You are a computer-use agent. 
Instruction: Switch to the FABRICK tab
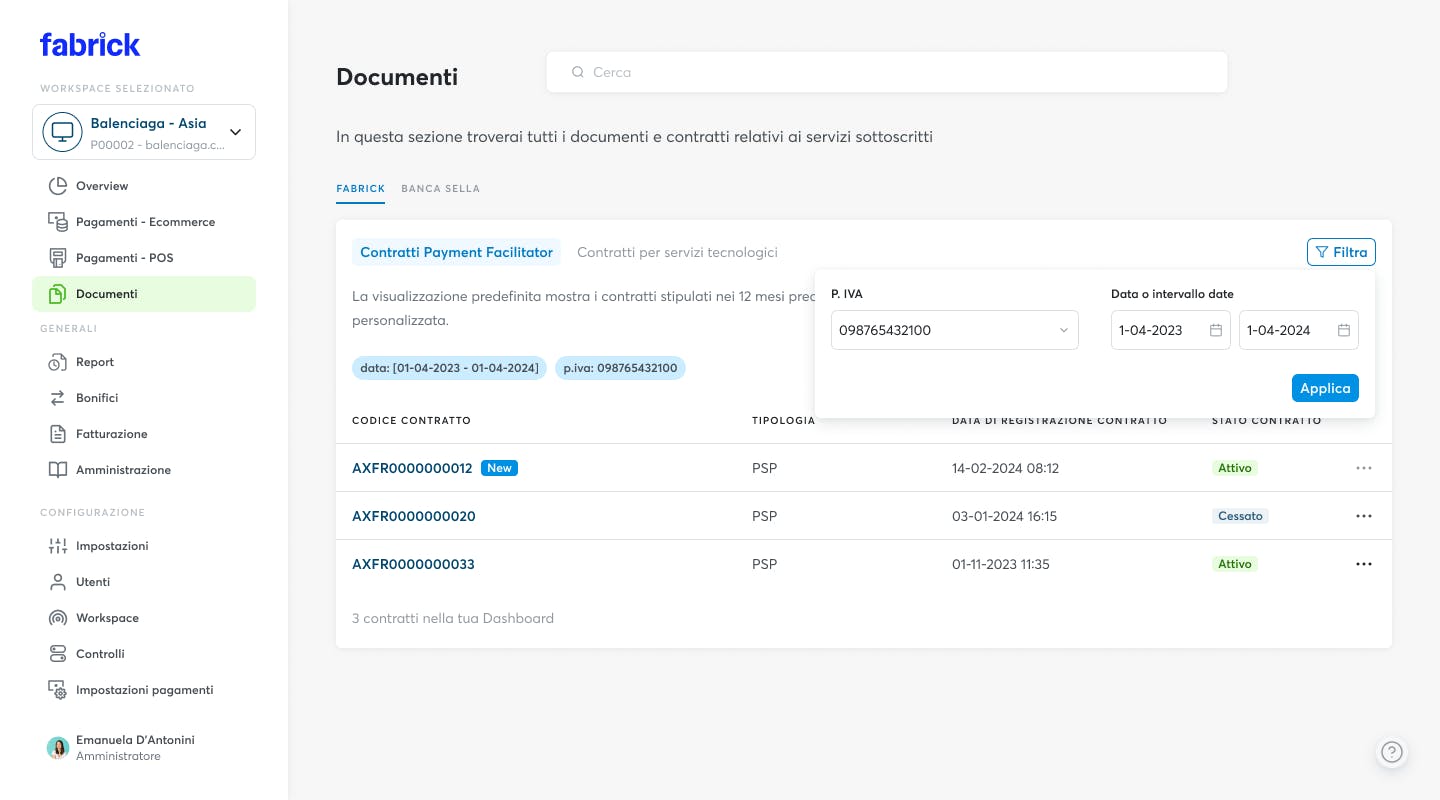(x=360, y=188)
